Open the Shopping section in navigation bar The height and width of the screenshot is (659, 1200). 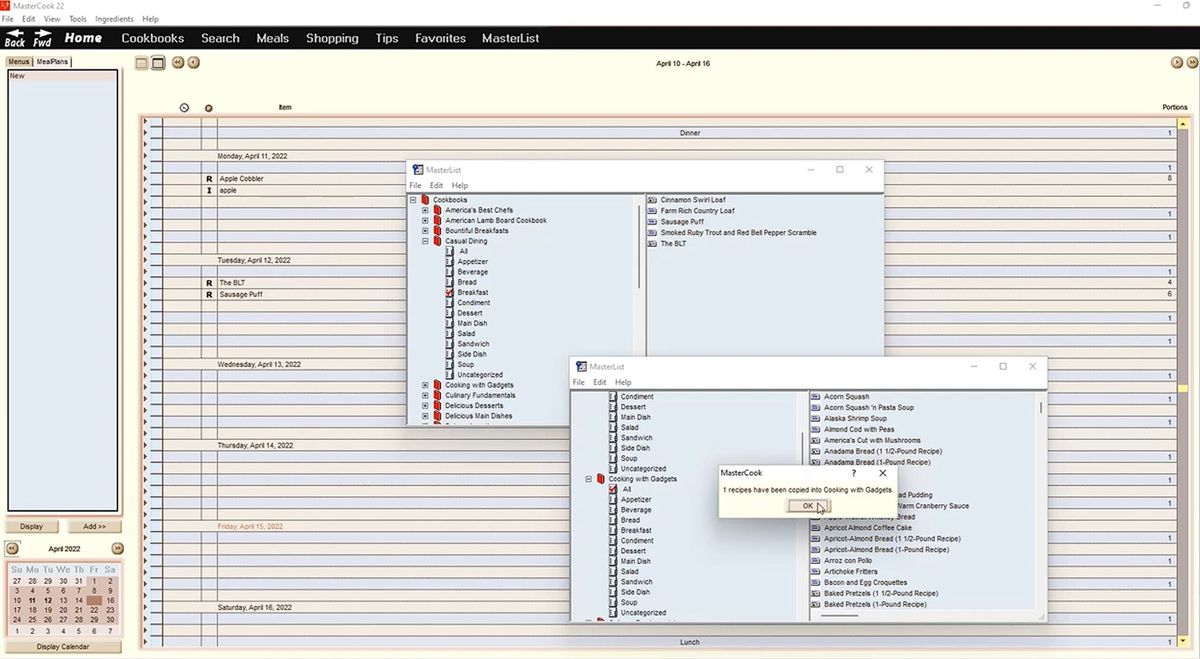coord(332,38)
